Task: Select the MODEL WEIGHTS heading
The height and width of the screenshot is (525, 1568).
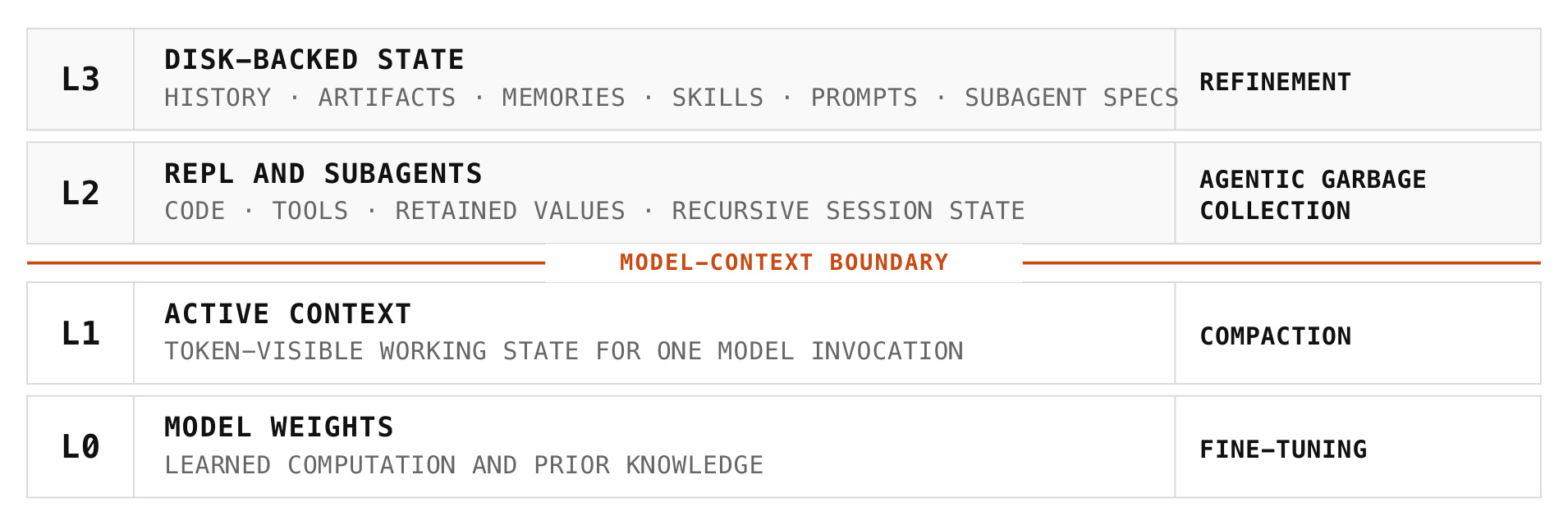Action: click(279, 427)
